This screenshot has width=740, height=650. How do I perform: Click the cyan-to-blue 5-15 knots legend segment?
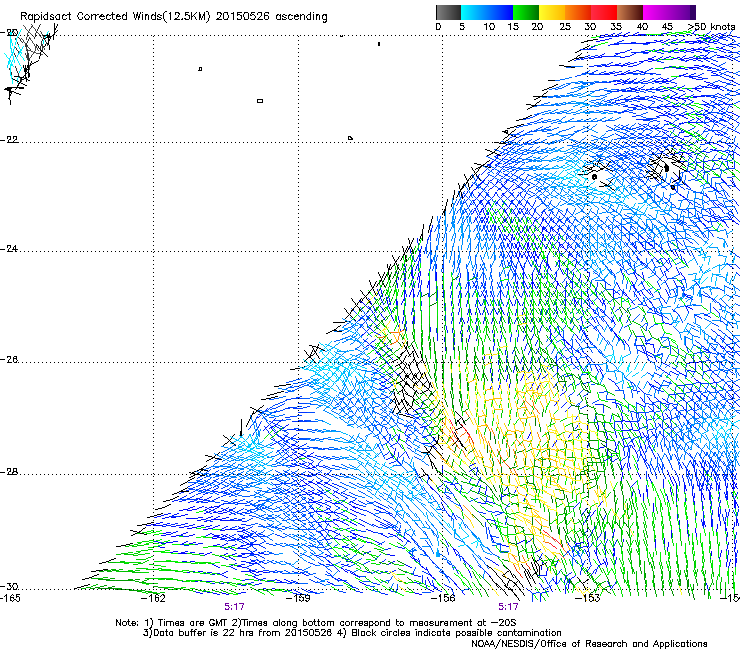tap(487, 12)
